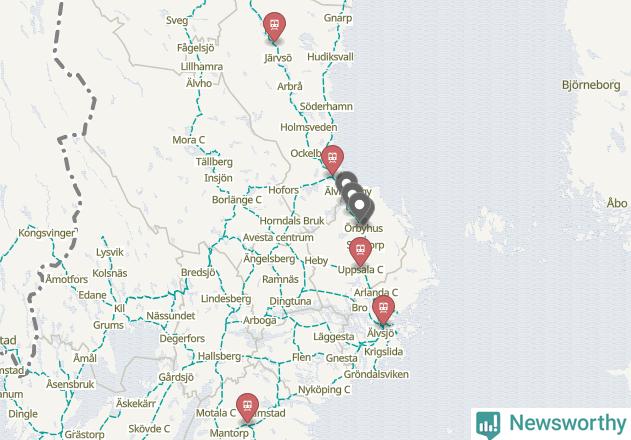Select the Hallsberg station label
631x440 pixels.
(219, 356)
